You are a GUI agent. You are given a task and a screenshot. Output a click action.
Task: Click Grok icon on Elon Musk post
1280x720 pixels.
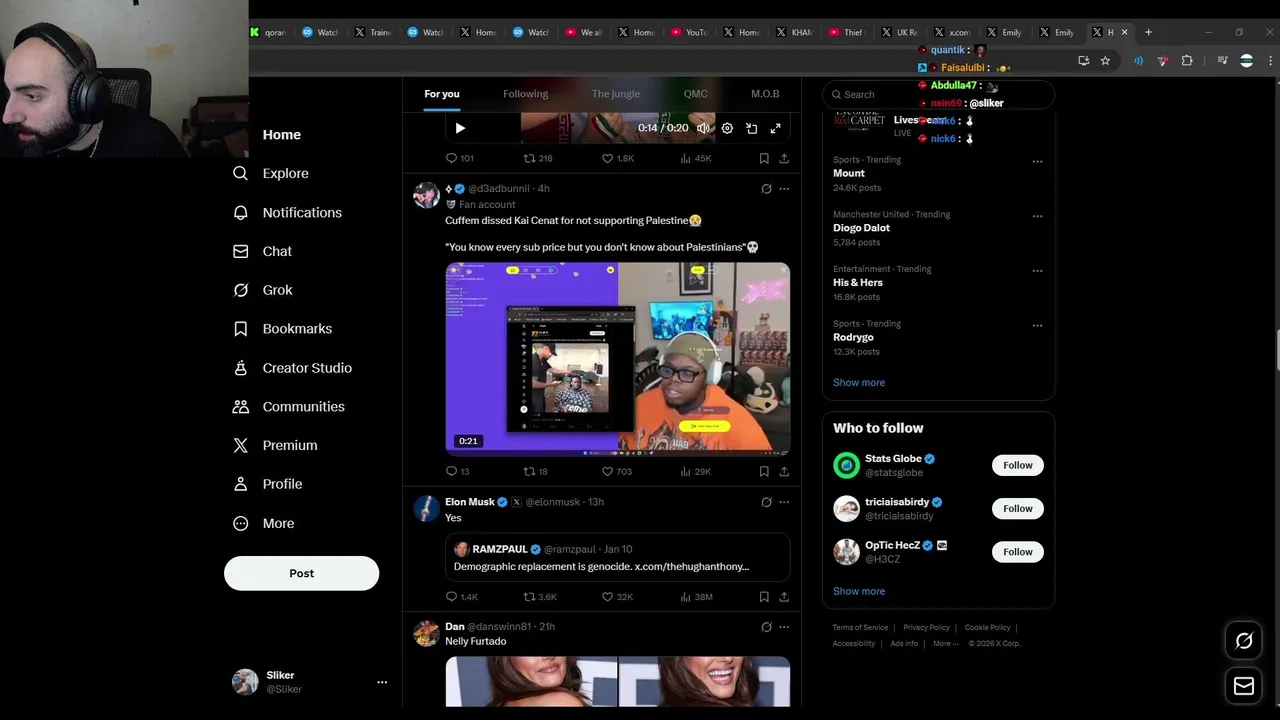pos(766,502)
